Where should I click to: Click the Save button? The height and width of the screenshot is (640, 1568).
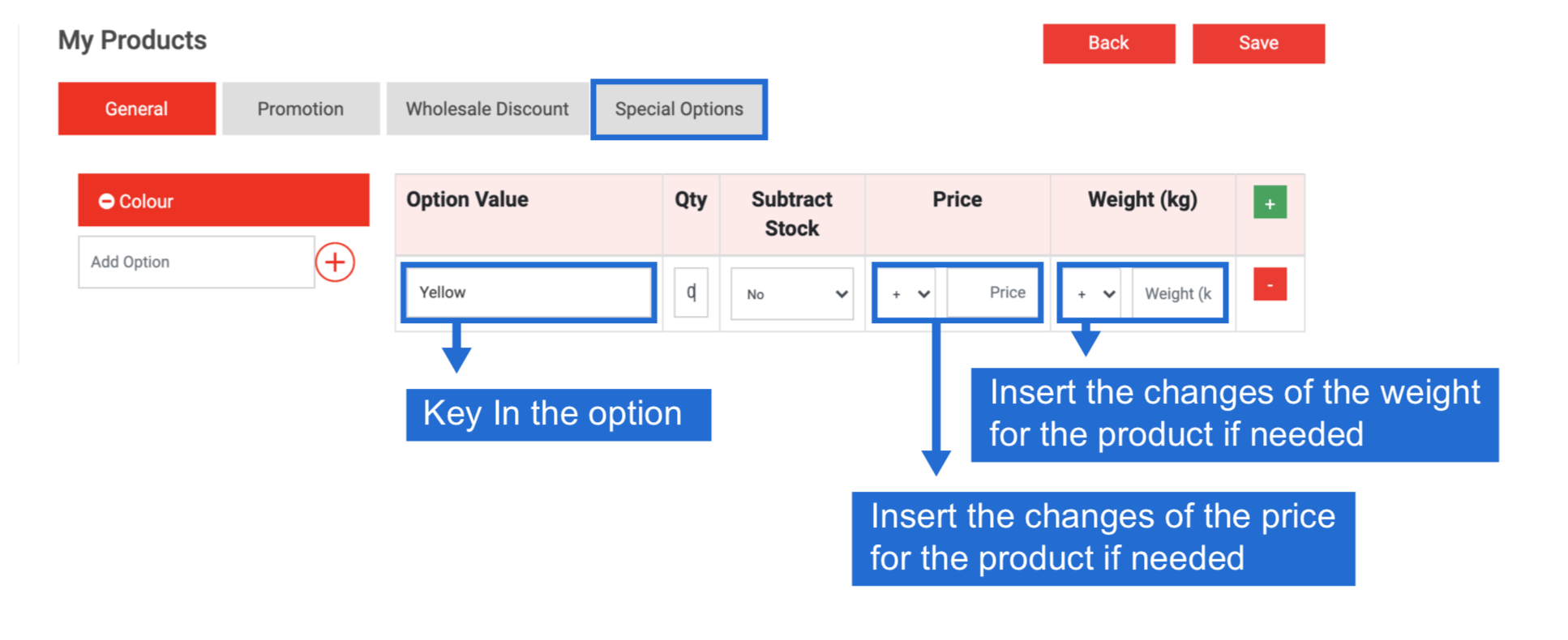(x=1258, y=43)
